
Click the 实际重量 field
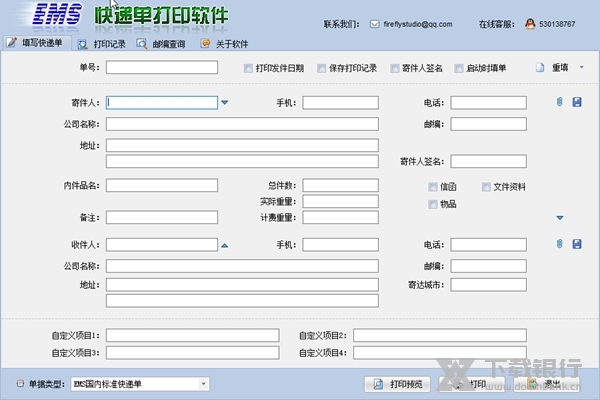pyautogui.click(x=341, y=201)
